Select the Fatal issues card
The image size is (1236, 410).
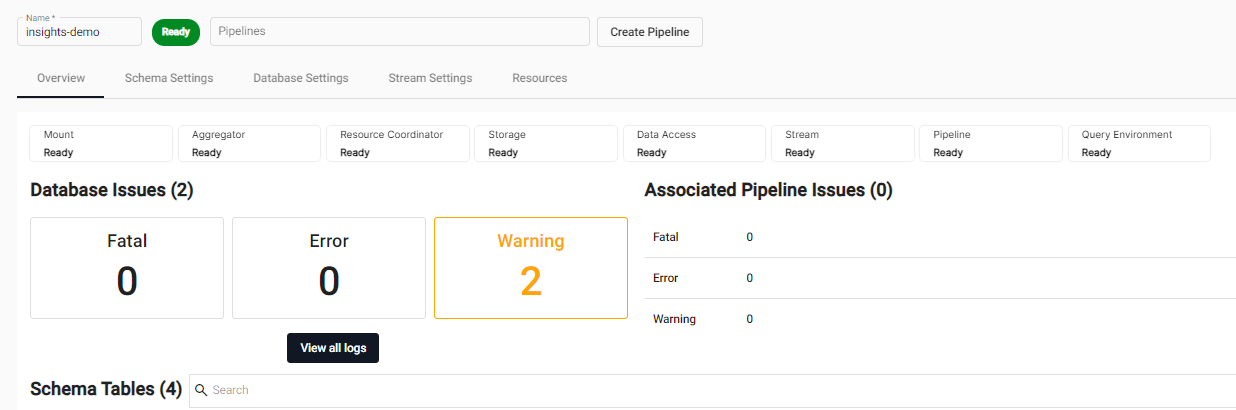click(x=127, y=268)
